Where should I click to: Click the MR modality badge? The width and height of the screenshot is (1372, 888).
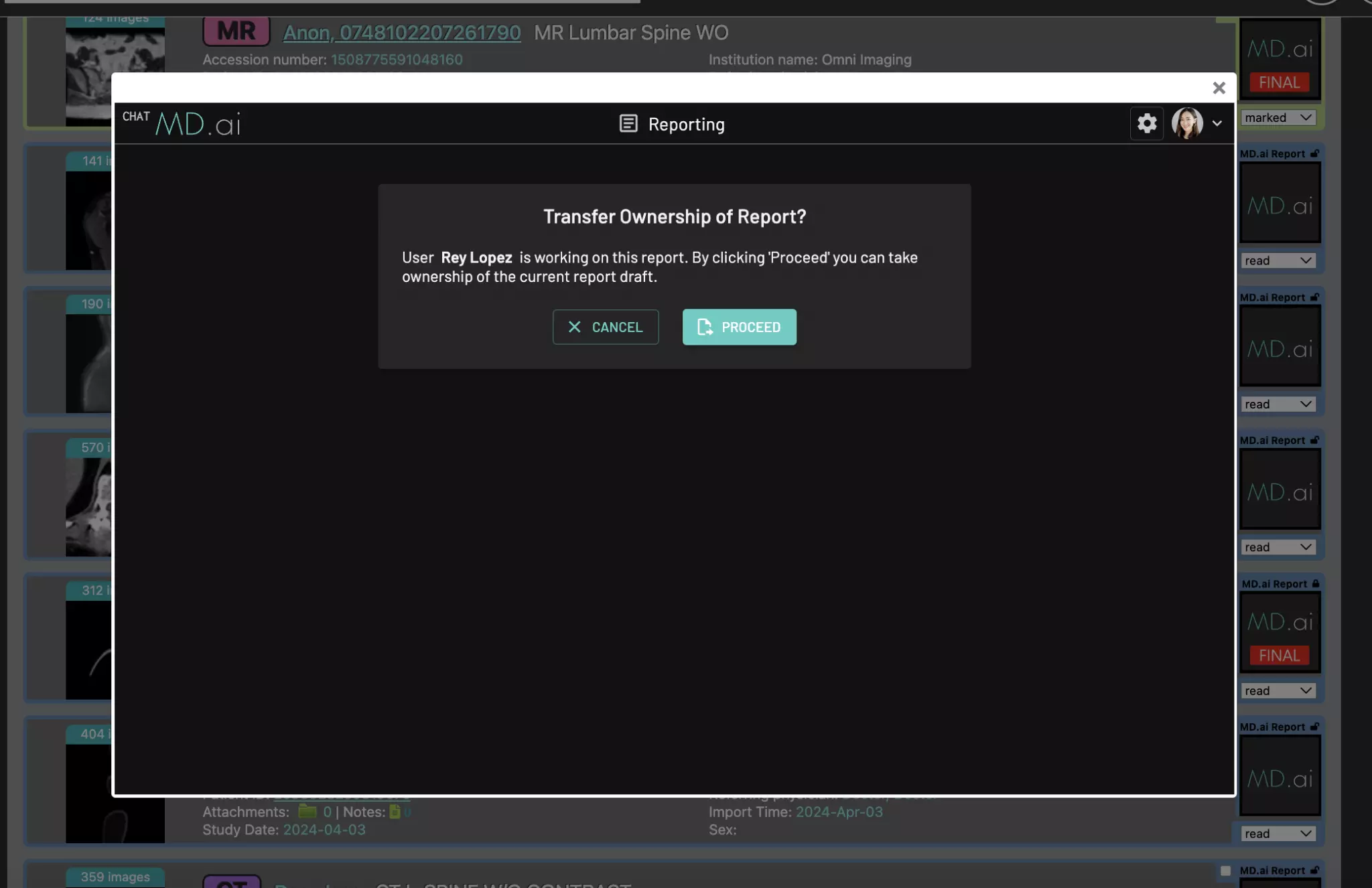[x=236, y=31]
